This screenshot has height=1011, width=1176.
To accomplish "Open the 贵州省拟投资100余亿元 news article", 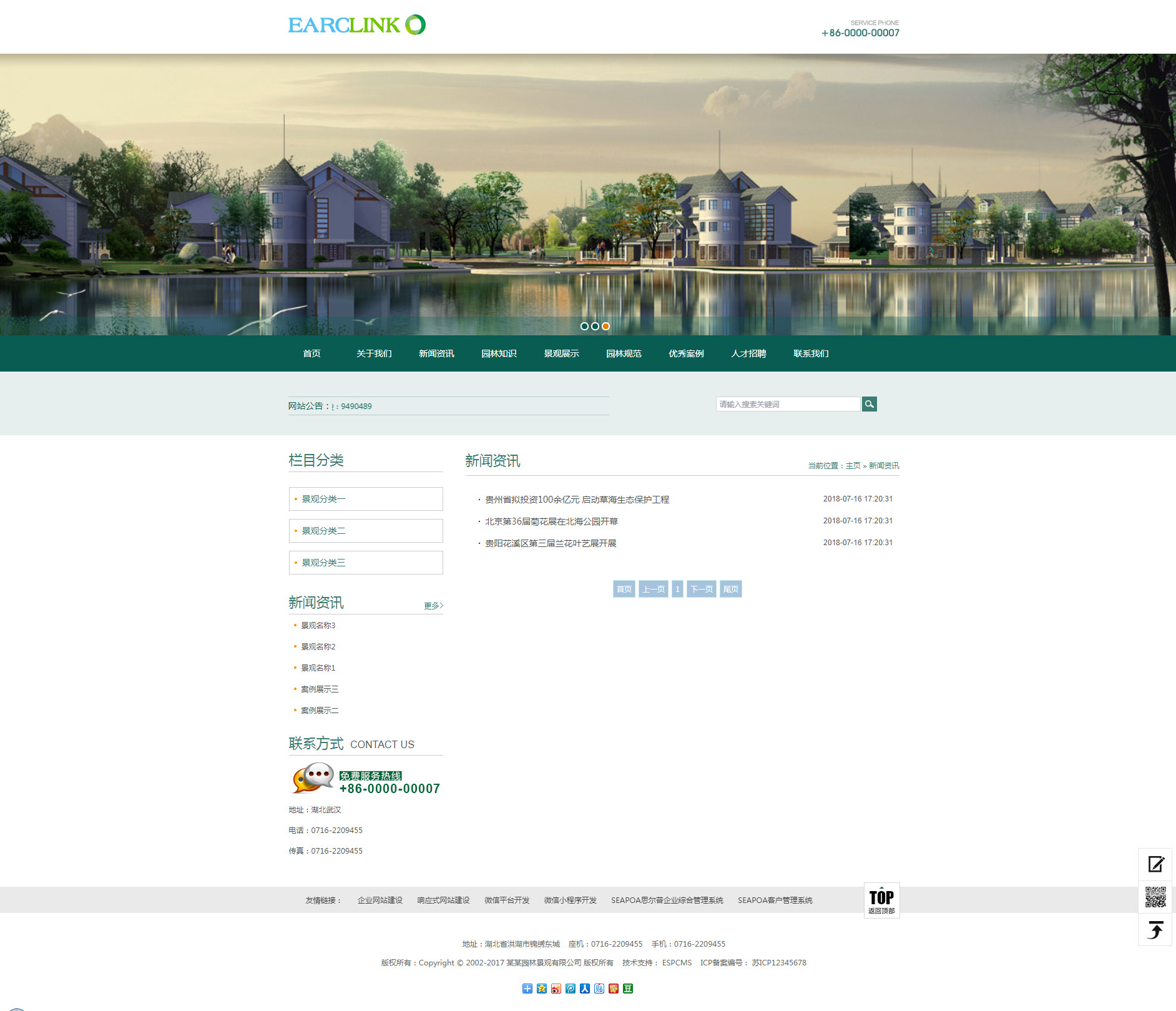I will (577, 500).
